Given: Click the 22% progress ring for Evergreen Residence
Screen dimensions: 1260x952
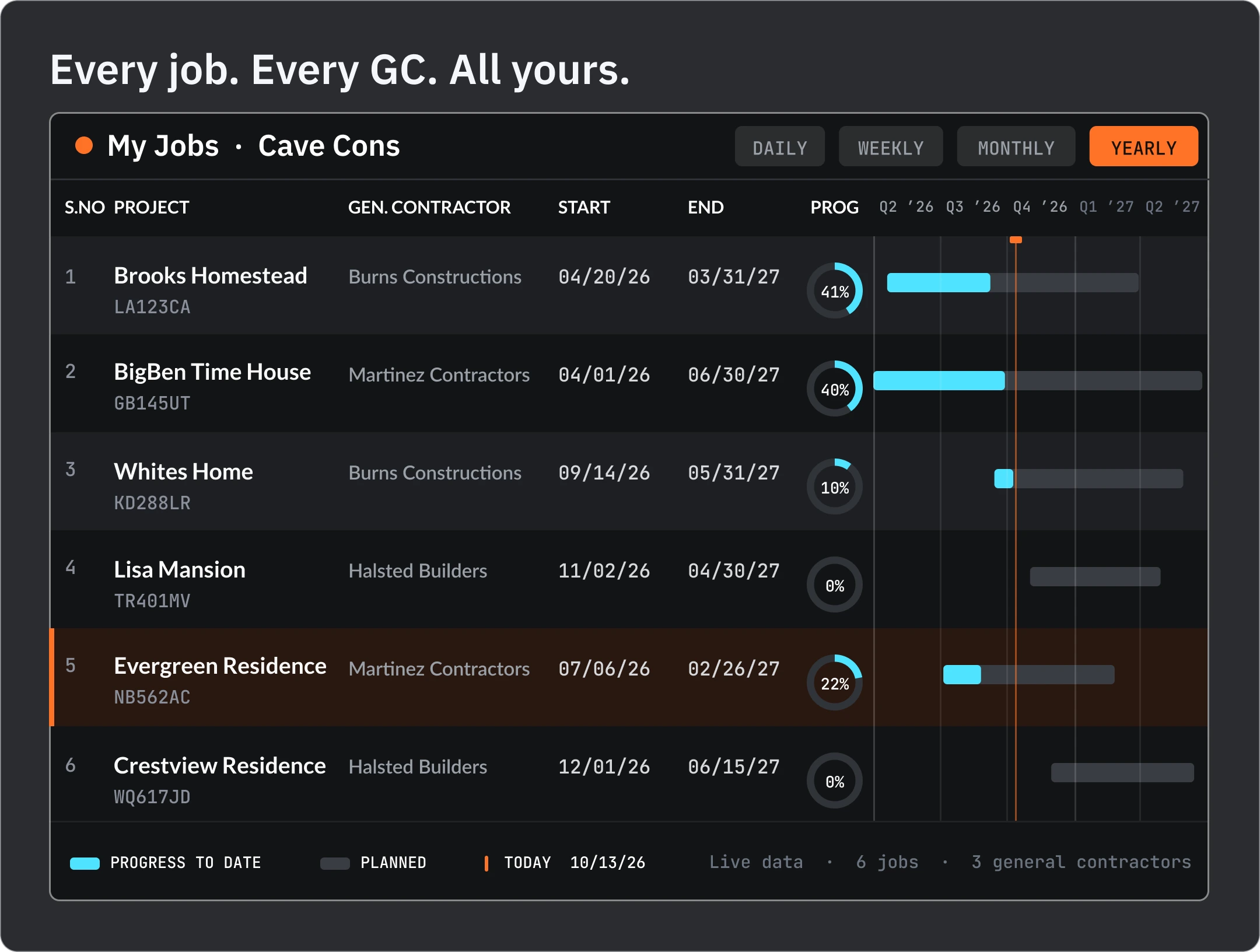Looking at the screenshot, I should click(x=835, y=682).
